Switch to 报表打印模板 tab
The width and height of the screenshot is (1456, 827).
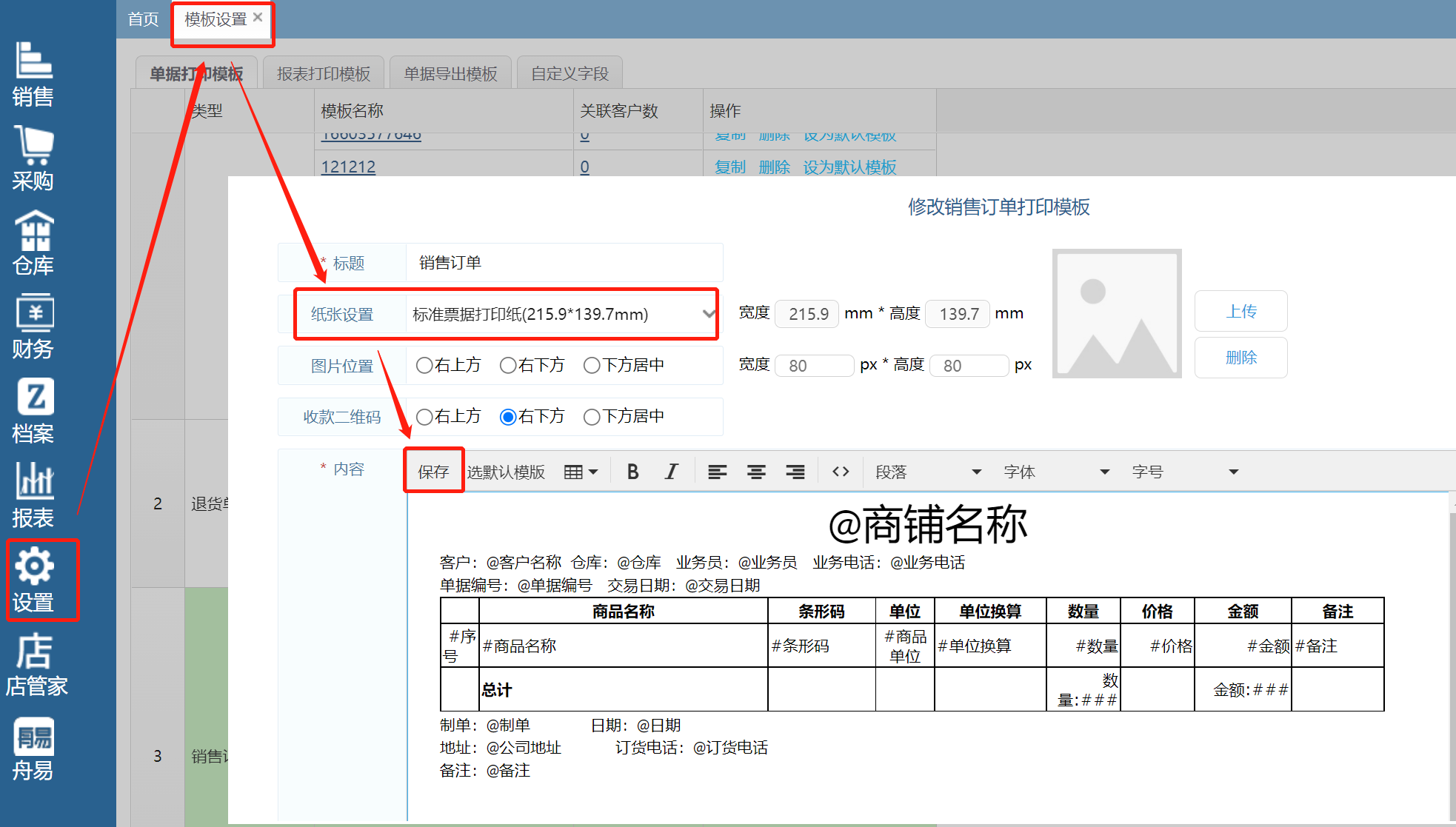coord(324,73)
